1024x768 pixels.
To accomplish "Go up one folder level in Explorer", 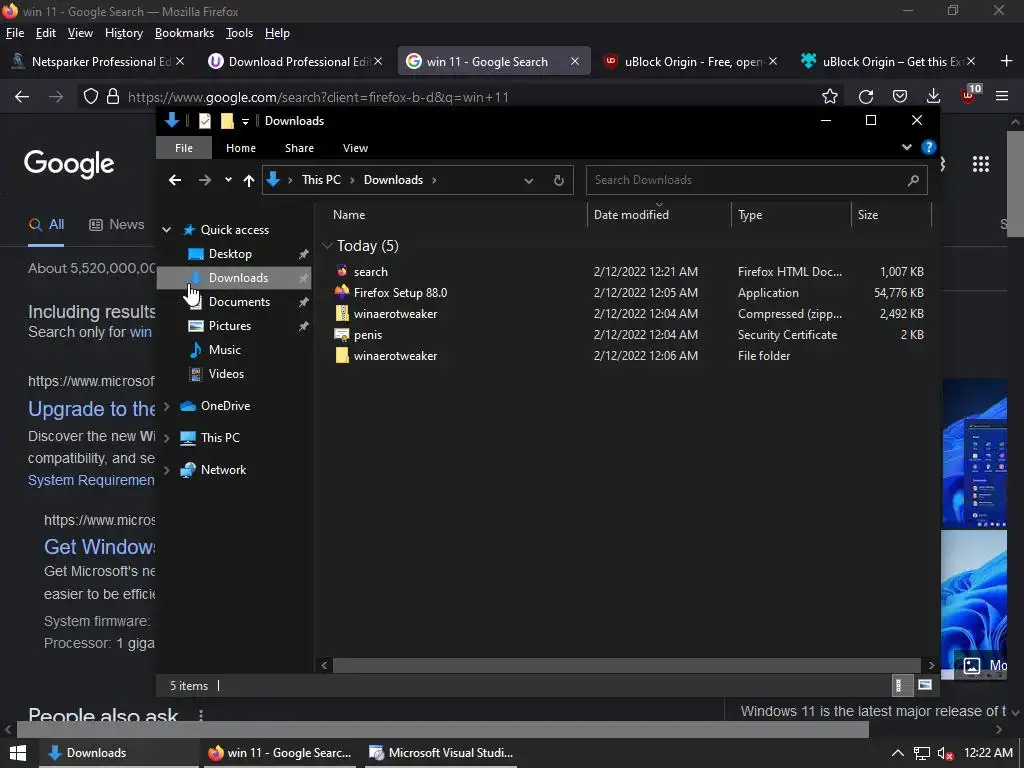I will coord(249,180).
